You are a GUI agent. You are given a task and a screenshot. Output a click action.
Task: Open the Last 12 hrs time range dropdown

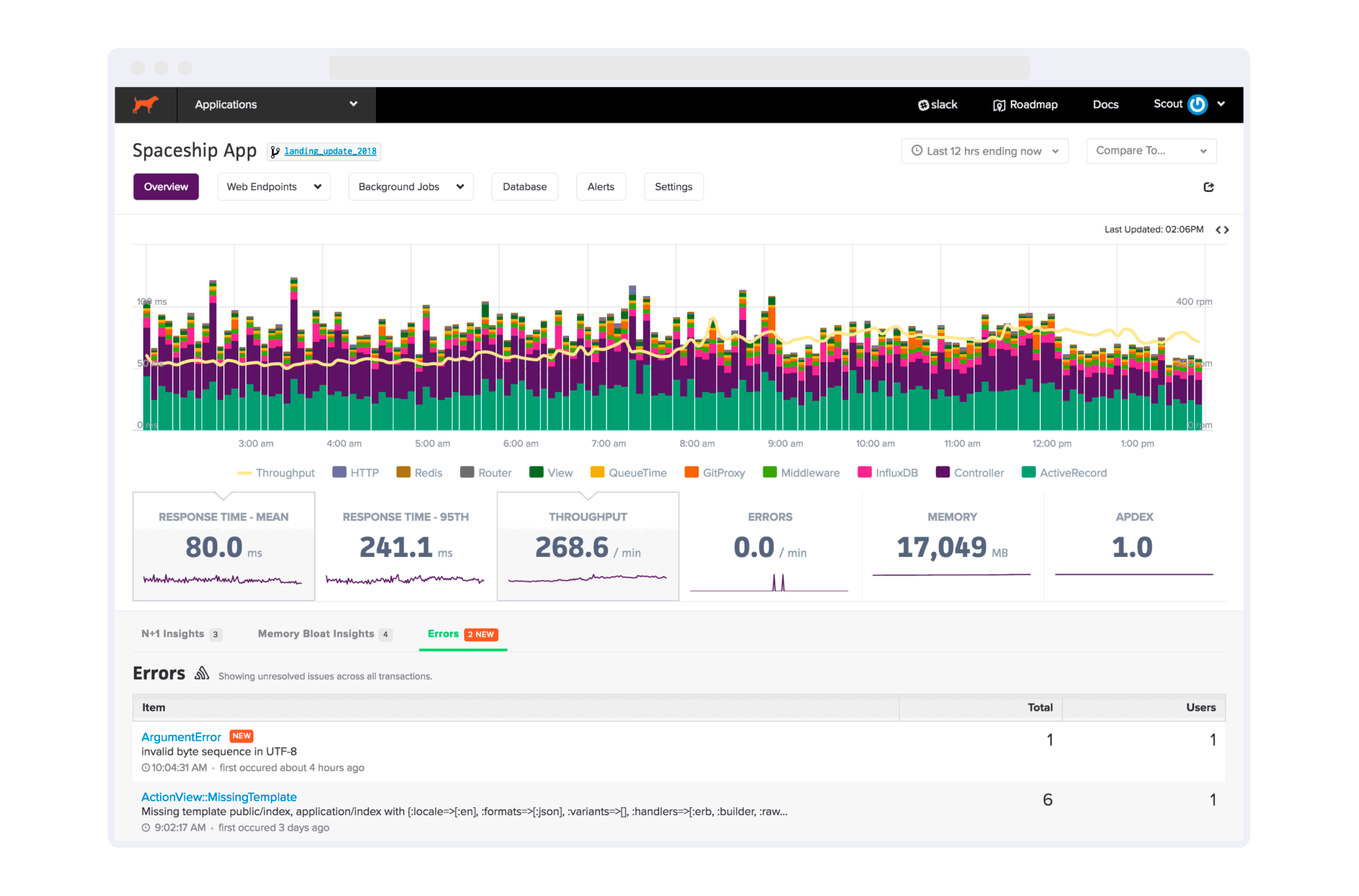click(985, 151)
